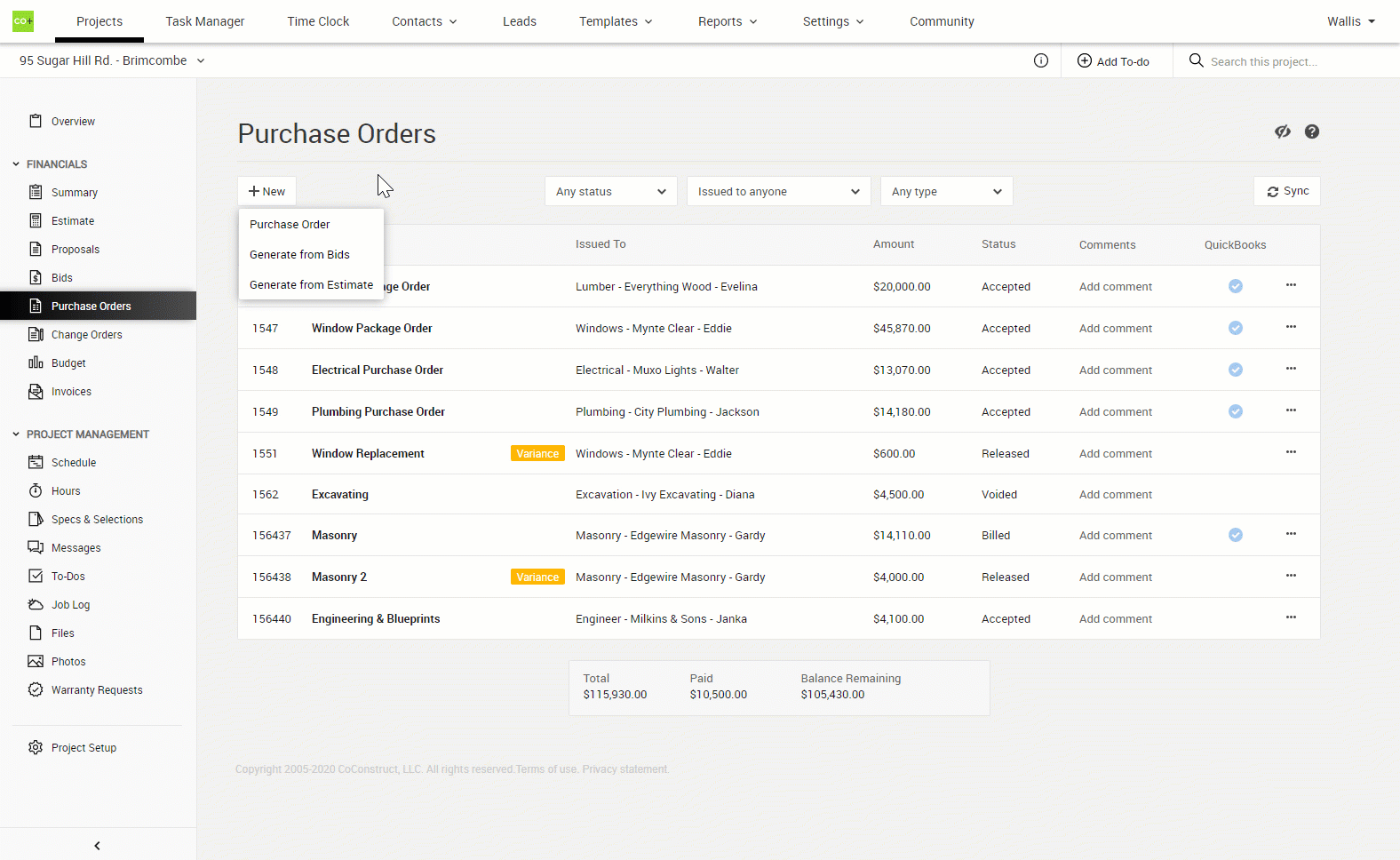Open more options for Masonry 2 row
This screenshot has width=1400, height=860.
(1291, 576)
